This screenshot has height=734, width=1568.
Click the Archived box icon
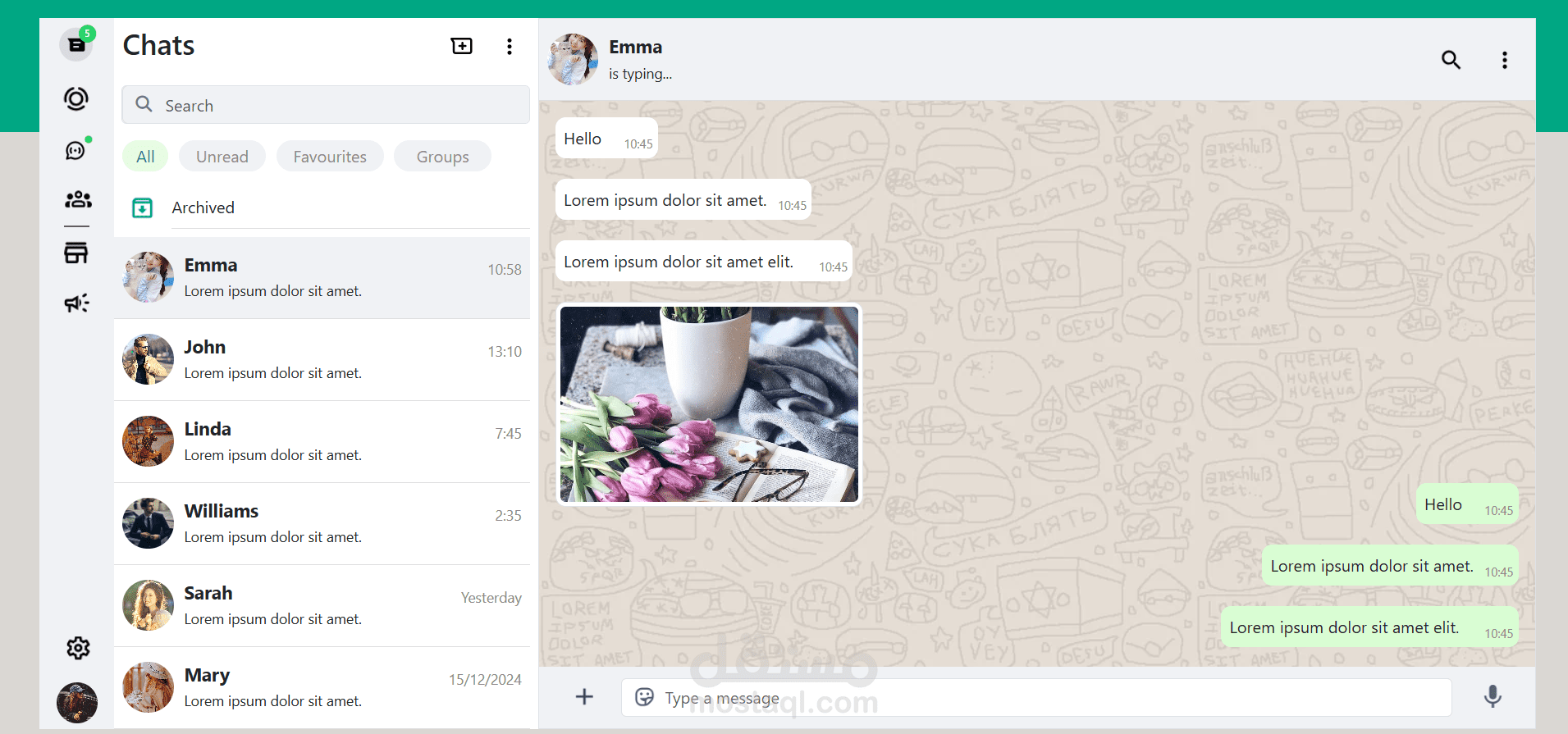(x=143, y=208)
